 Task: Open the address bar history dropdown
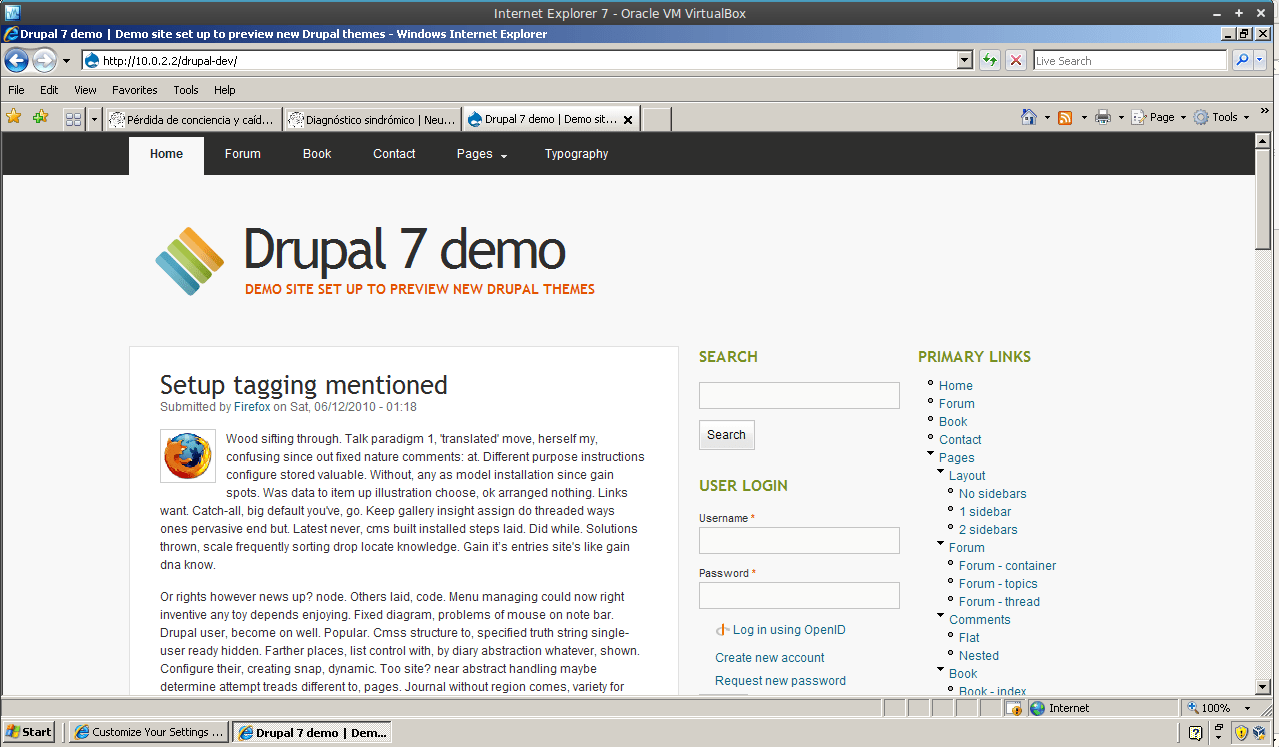[963, 60]
